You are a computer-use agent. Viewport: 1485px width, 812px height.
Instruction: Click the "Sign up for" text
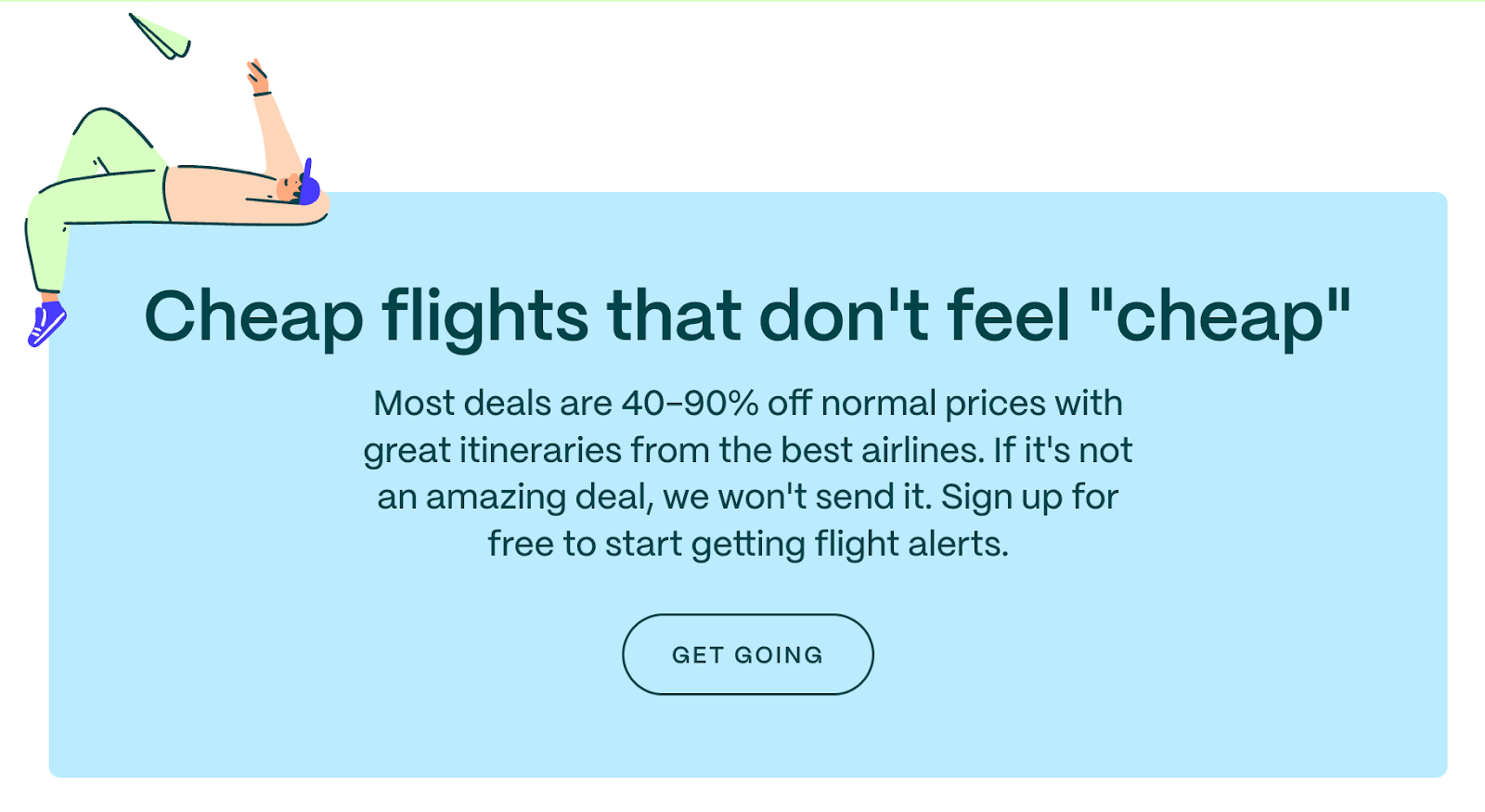tap(1029, 497)
